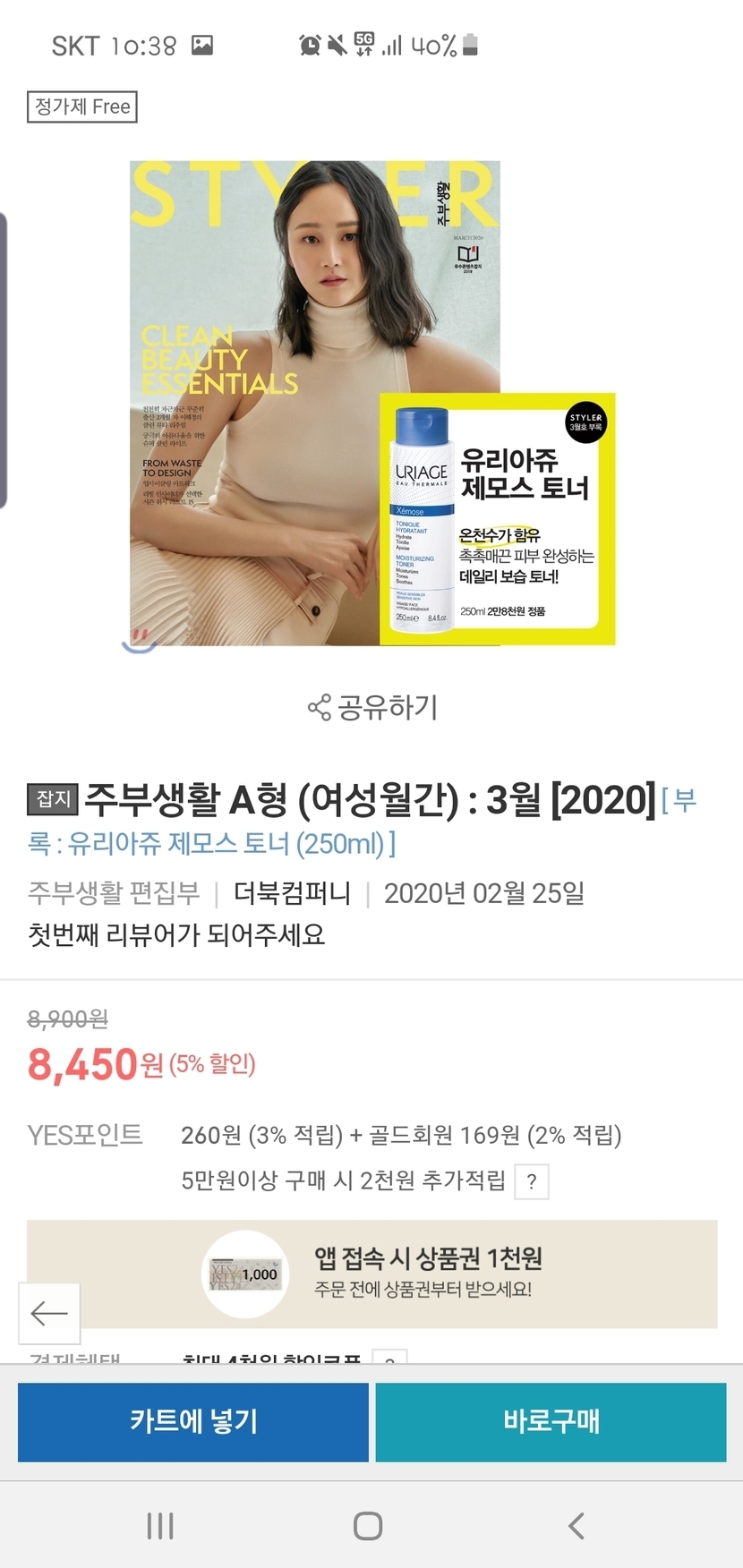Open the magazine cover image
The height and width of the screenshot is (1568, 743).
pos(372,403)
